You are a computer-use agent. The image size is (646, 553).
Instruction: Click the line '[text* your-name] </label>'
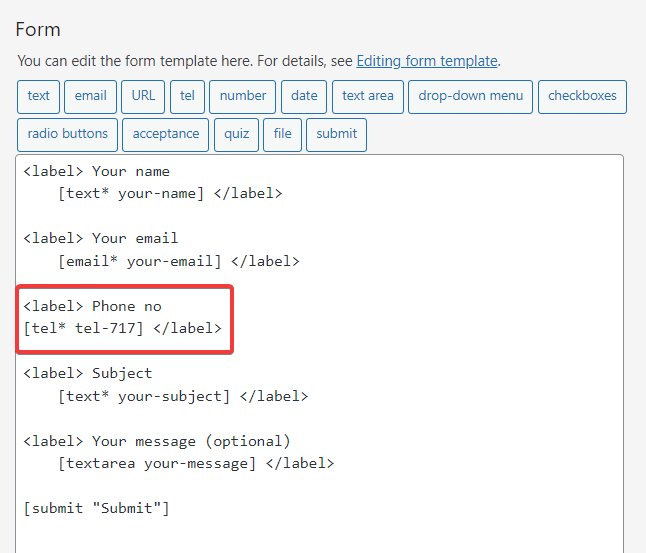[x=170, y=194]
